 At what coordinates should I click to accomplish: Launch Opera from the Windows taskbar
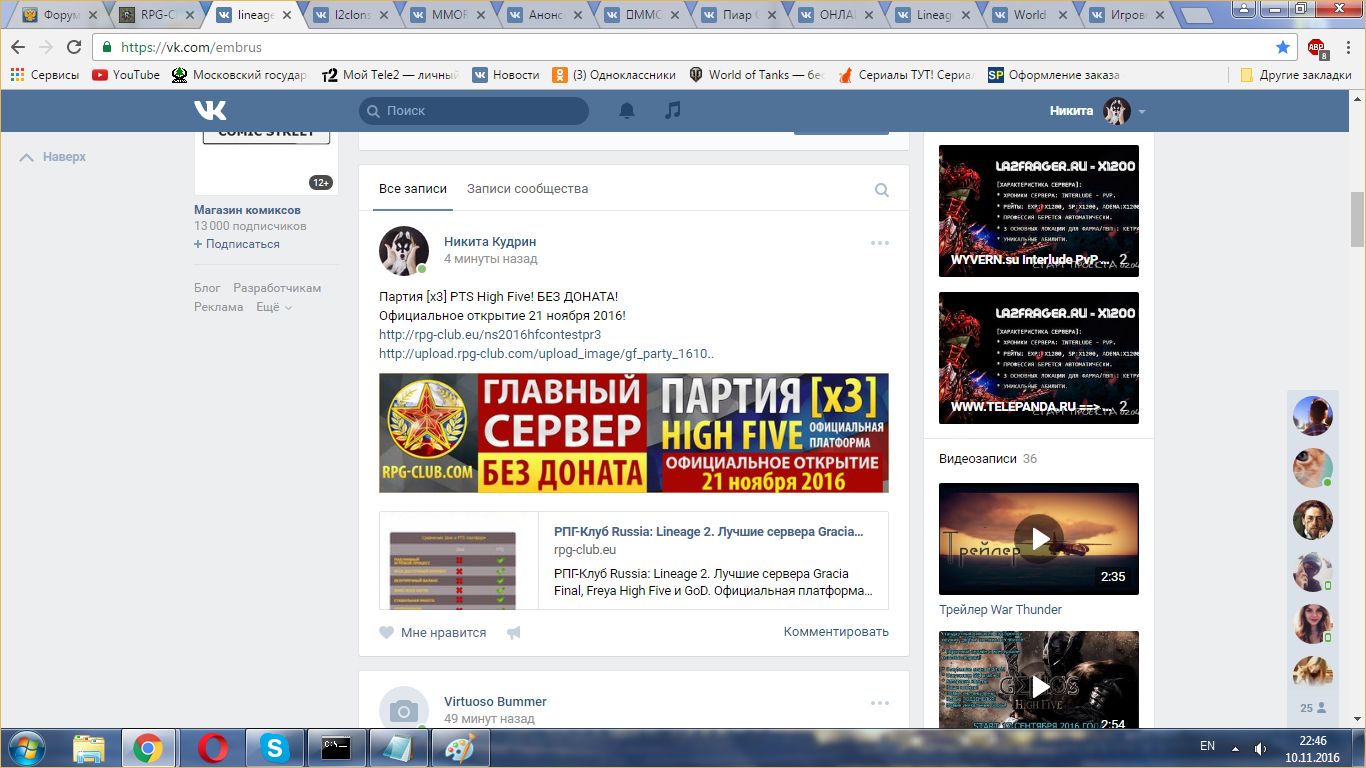pyautogui.click(x=211, y=747)
